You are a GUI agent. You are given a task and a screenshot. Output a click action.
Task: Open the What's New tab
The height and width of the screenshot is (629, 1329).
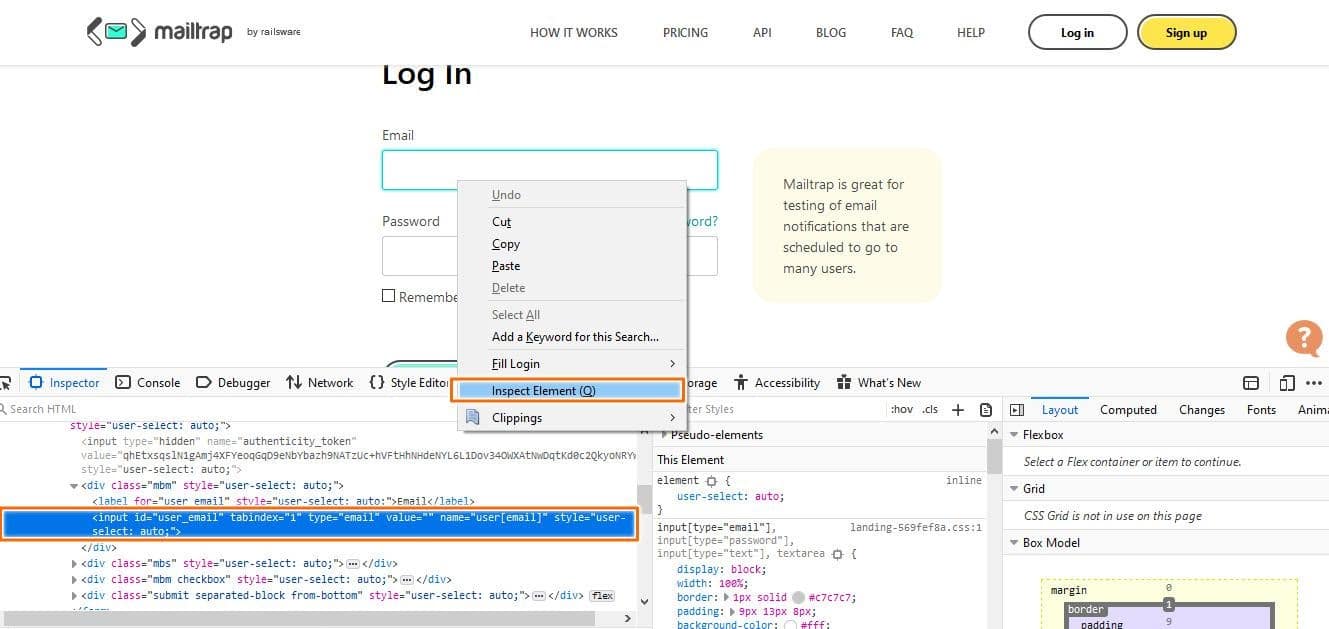[878, 382]
